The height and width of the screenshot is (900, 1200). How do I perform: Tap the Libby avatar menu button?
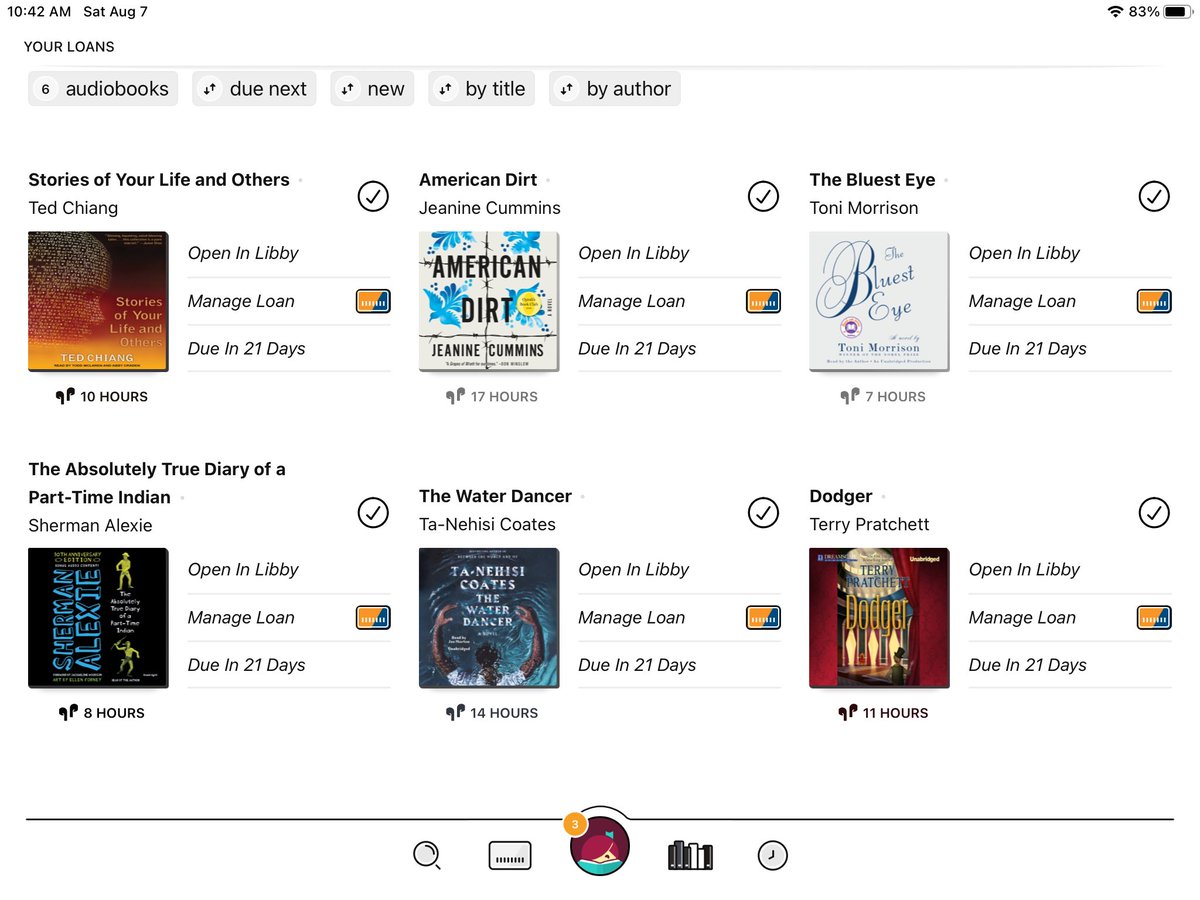(x=599, y=846)
